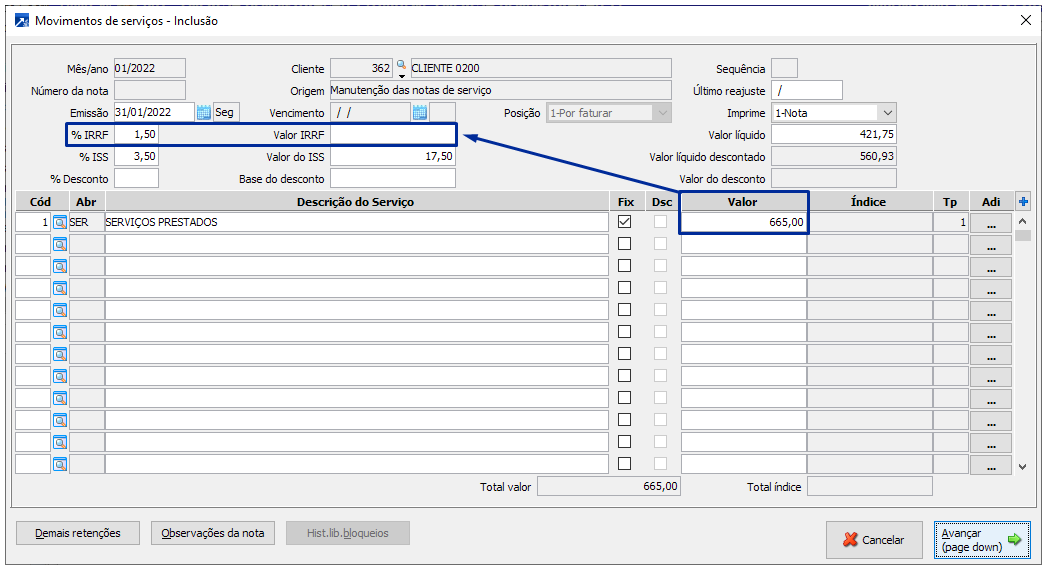This screenshot has width=1047, height=568.
Task: Check the Fix box in second row
Action: [624, 244]
